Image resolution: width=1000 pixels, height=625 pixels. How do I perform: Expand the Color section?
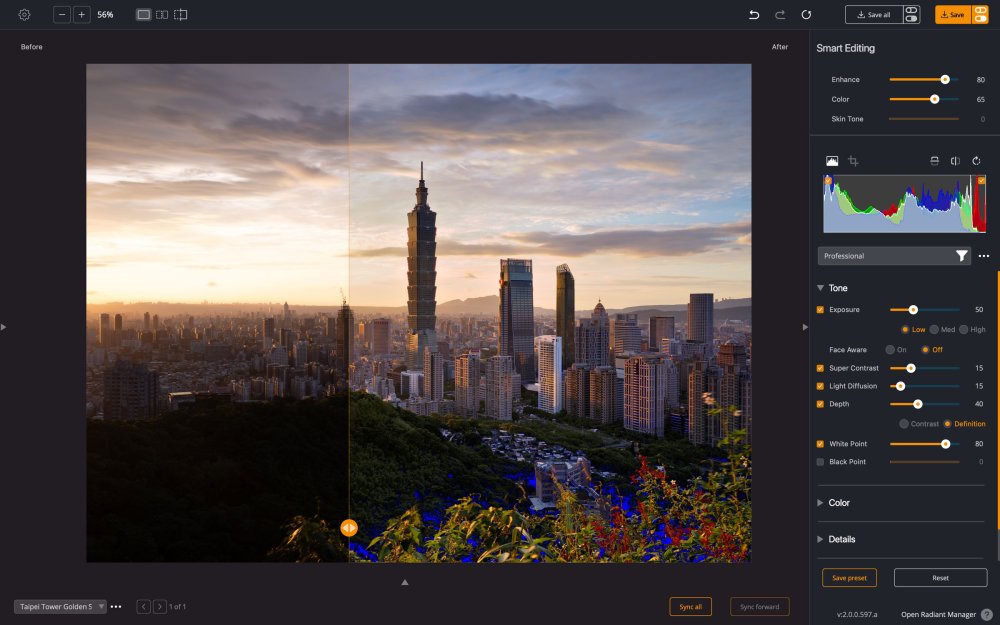coord(820,503)
